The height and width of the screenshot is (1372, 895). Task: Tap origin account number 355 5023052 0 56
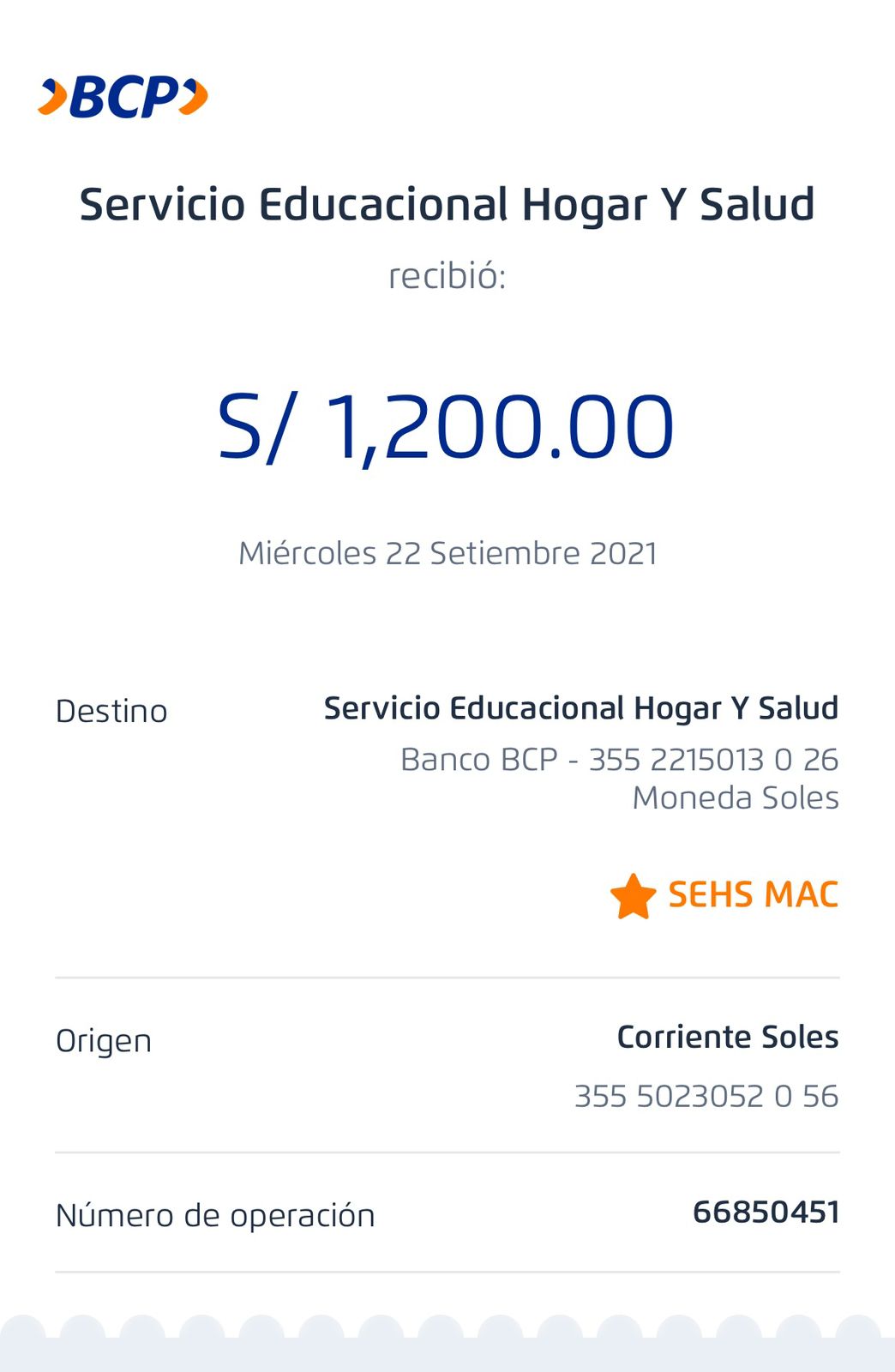pyautogui.click(x=706, y=1097)
